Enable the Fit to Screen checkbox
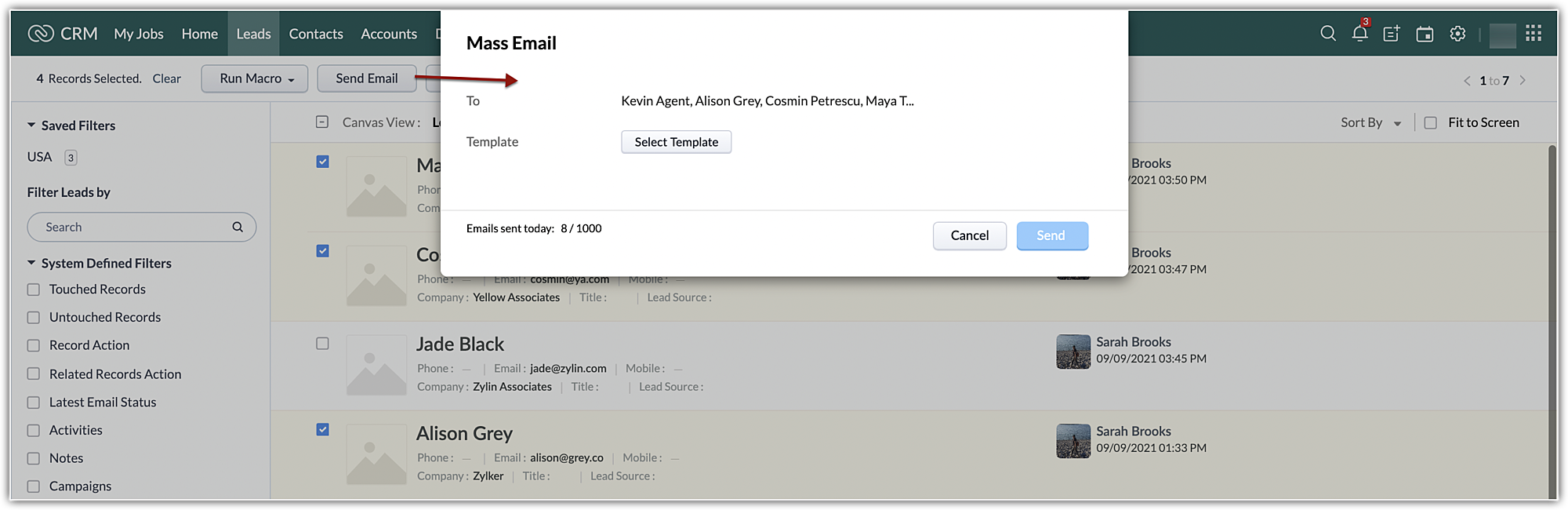This screenshot has height=510, width=1568. [1430, 123]
